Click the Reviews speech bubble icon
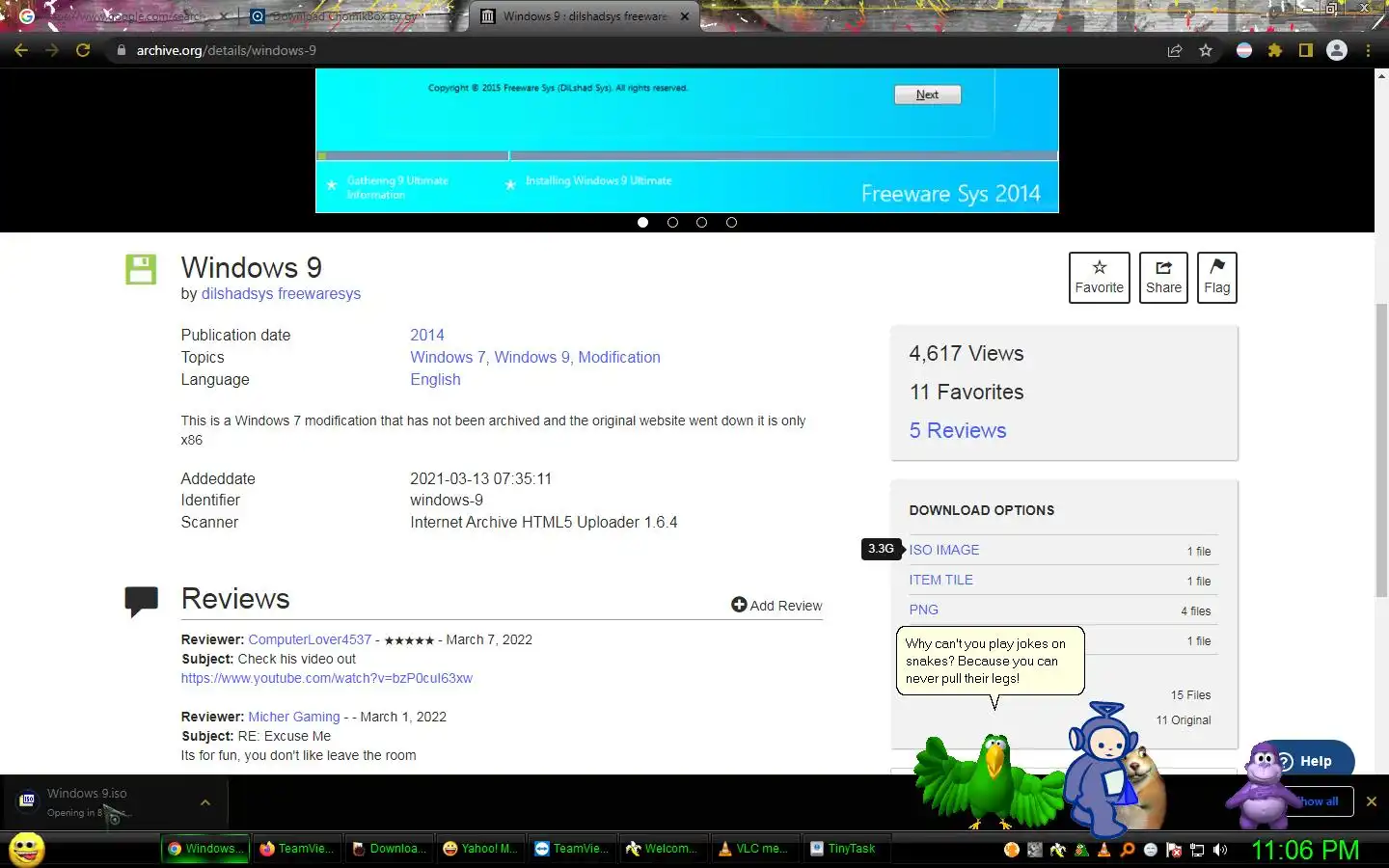The width and height of the screenshot is (1389, 868). point(141,601)
